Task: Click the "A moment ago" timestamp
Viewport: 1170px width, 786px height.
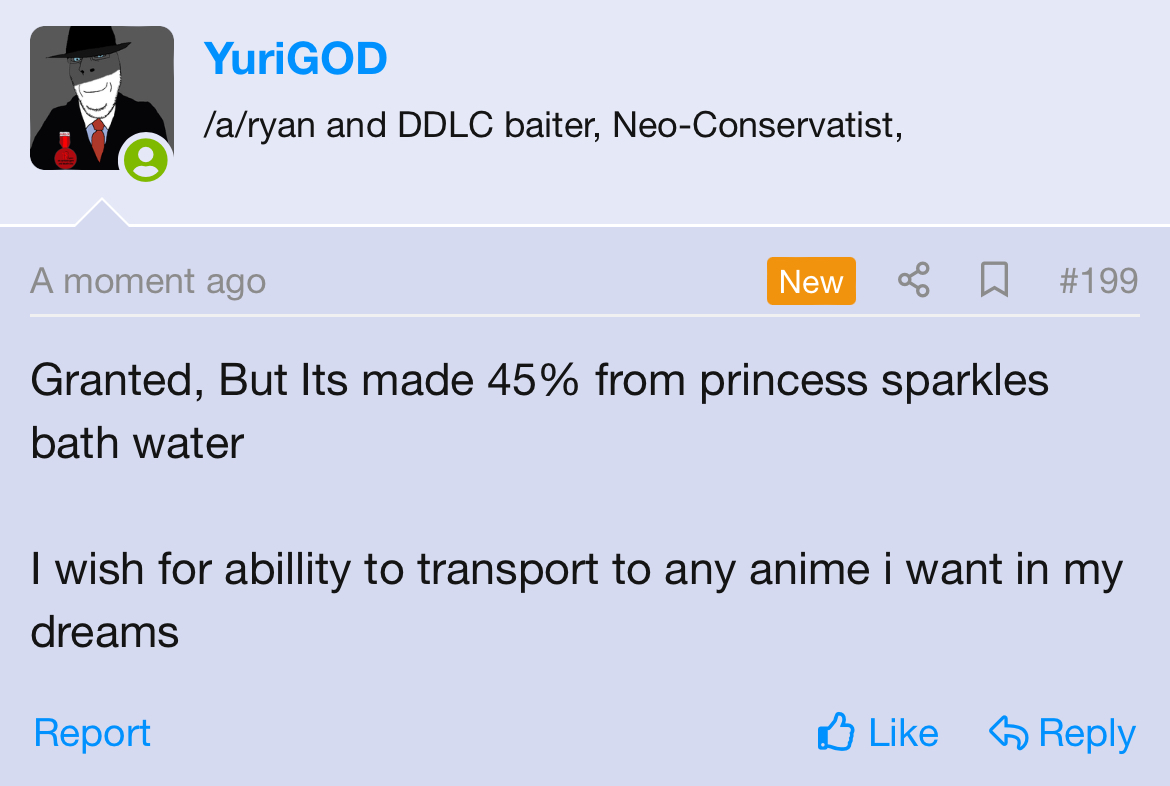Action: 148,281
